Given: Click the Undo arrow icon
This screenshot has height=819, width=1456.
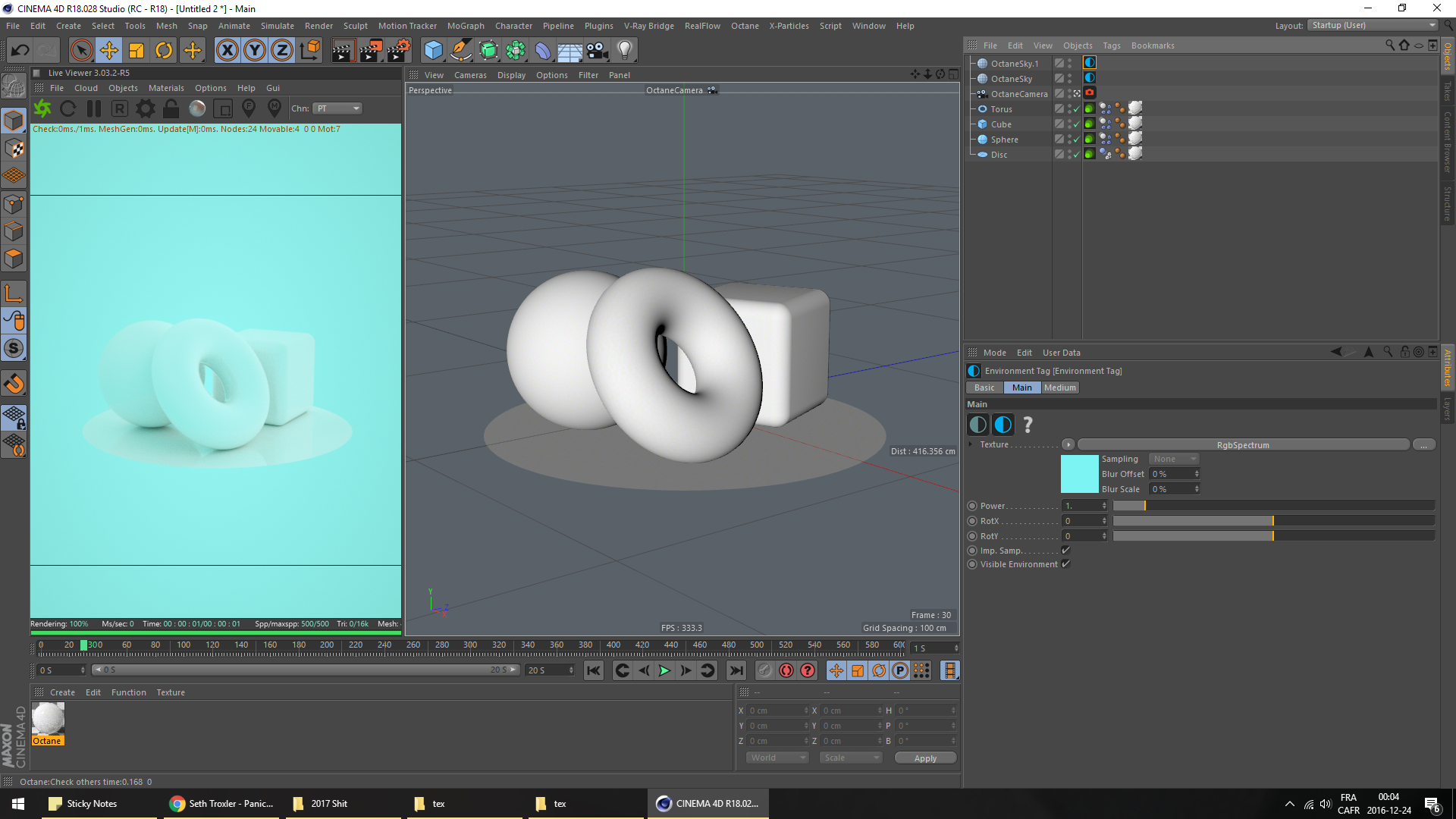Looking at the screenshot, I should coord(20,51).
